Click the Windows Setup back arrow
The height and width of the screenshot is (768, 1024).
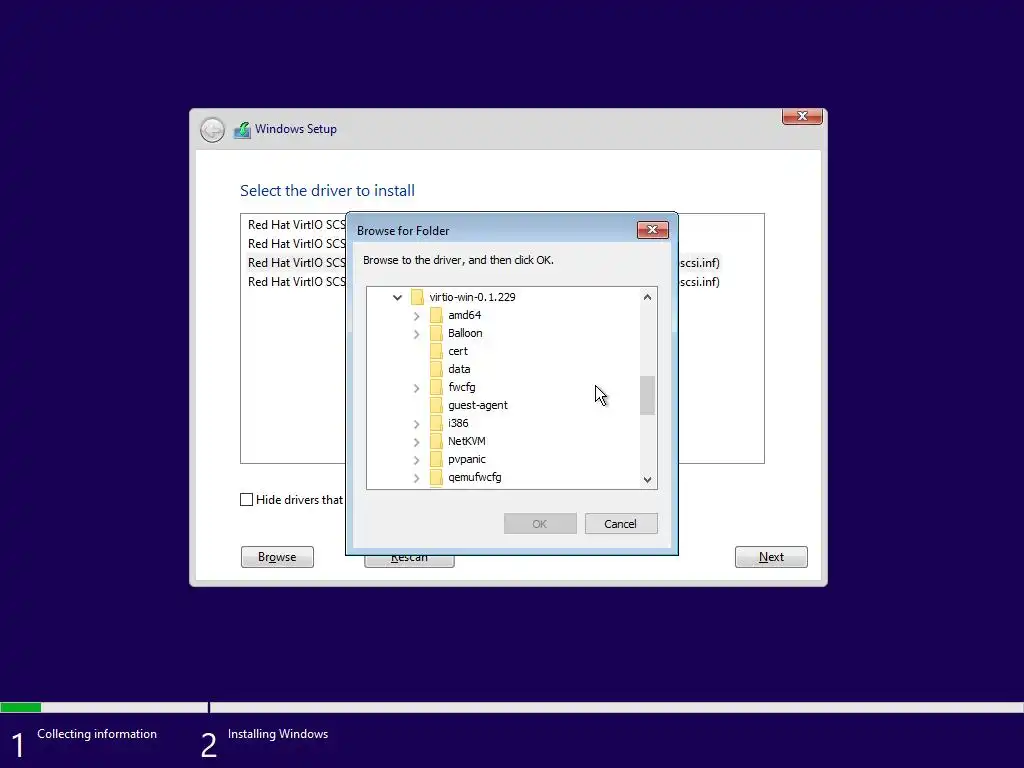212,130
